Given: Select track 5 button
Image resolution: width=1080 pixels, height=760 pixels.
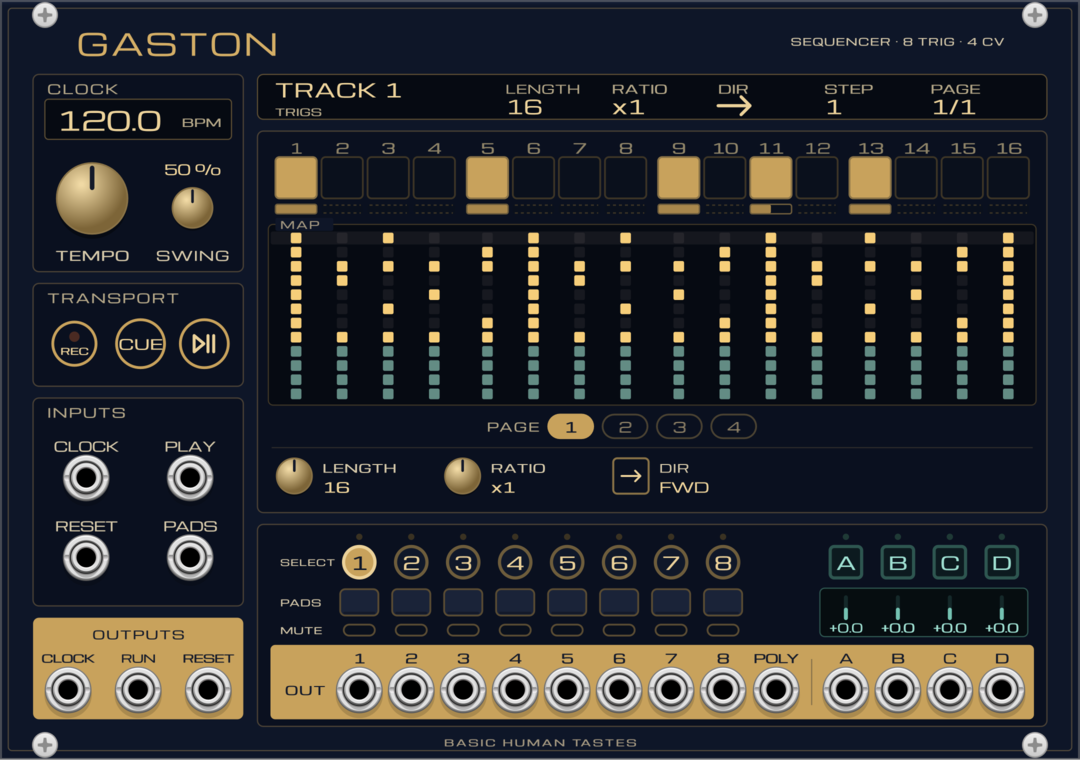Looking at the screenshot, I should (567, 563).
